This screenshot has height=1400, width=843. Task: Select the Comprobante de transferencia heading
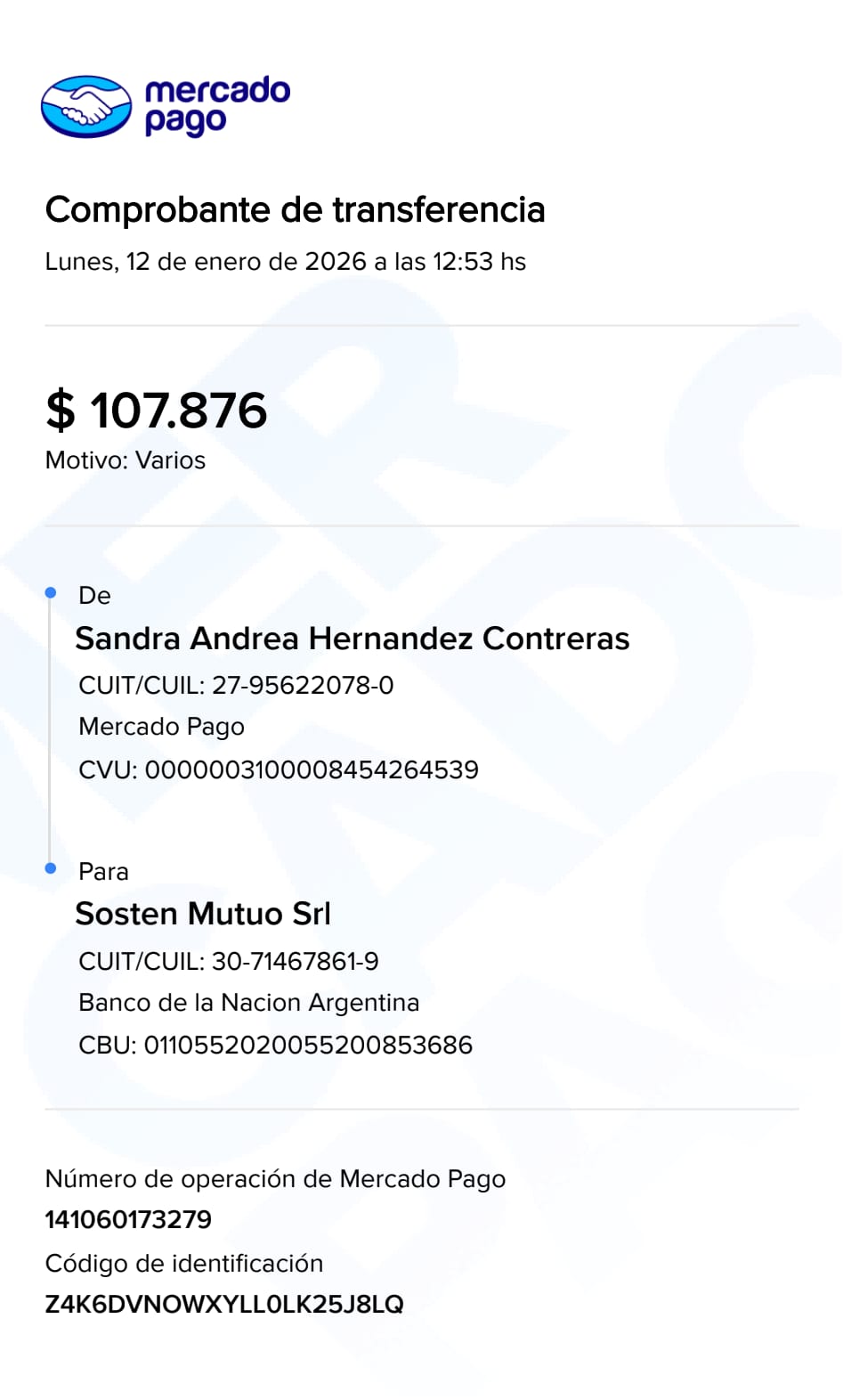(295, 210)
